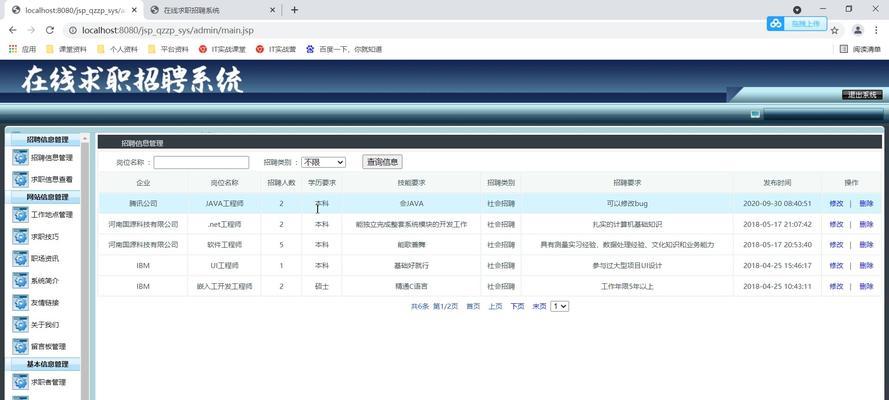Click 修改 for the .net工程师 row
889x400 pixels.
(x=836, y=224)
